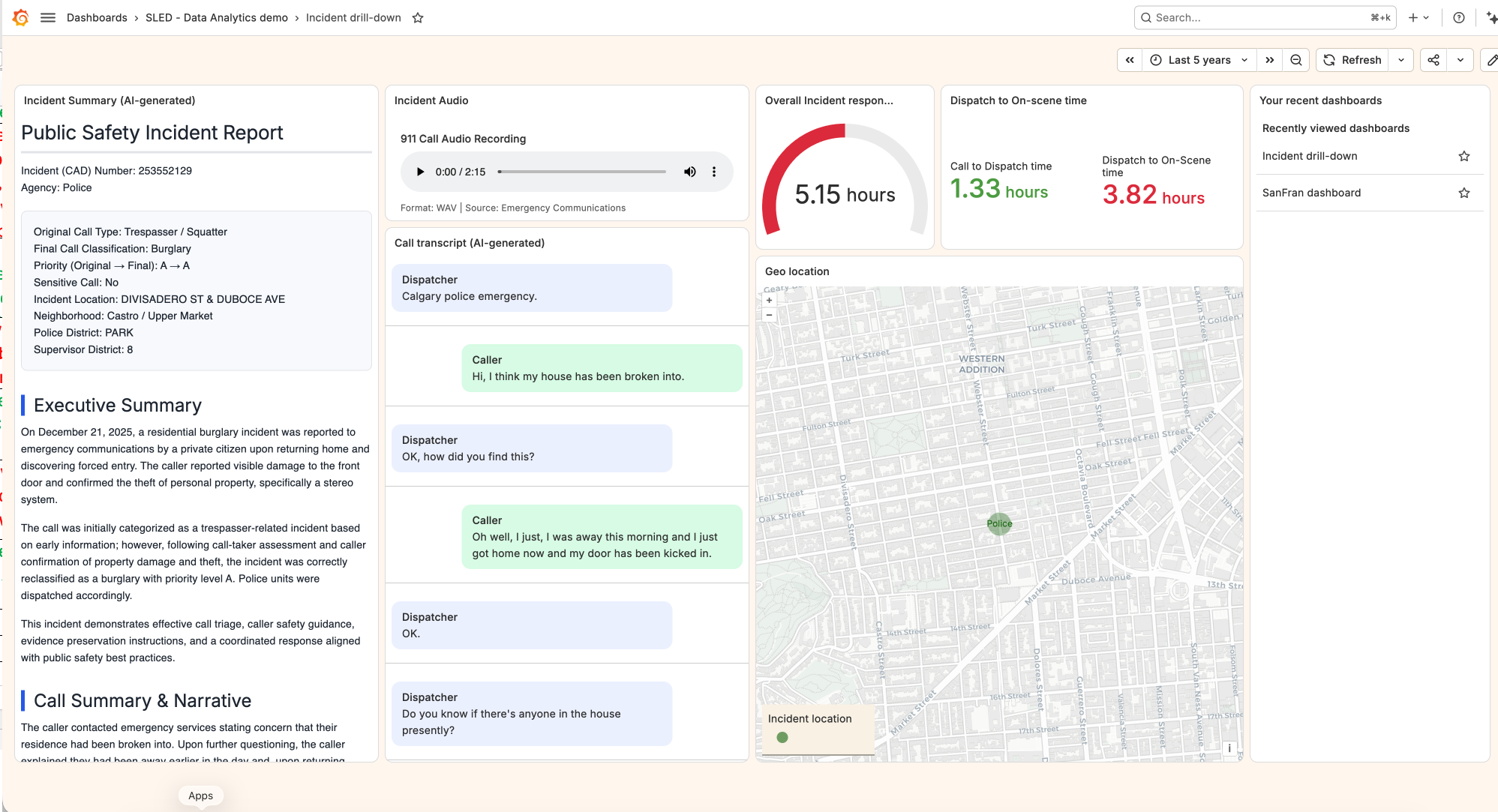Open the refresh interval dropdown arrow
The height and width of the screenshot is (812, 1498).
[x=1401, y=60]
